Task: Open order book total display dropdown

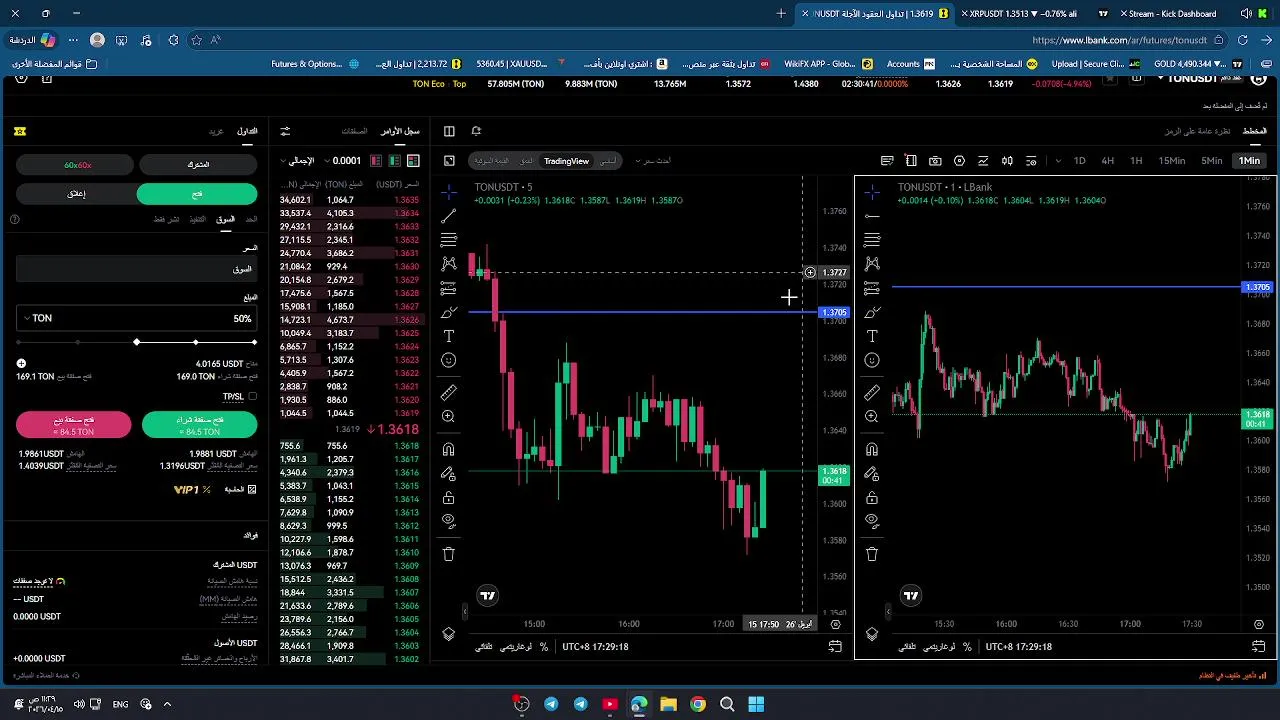Action: tap(299, 161)
